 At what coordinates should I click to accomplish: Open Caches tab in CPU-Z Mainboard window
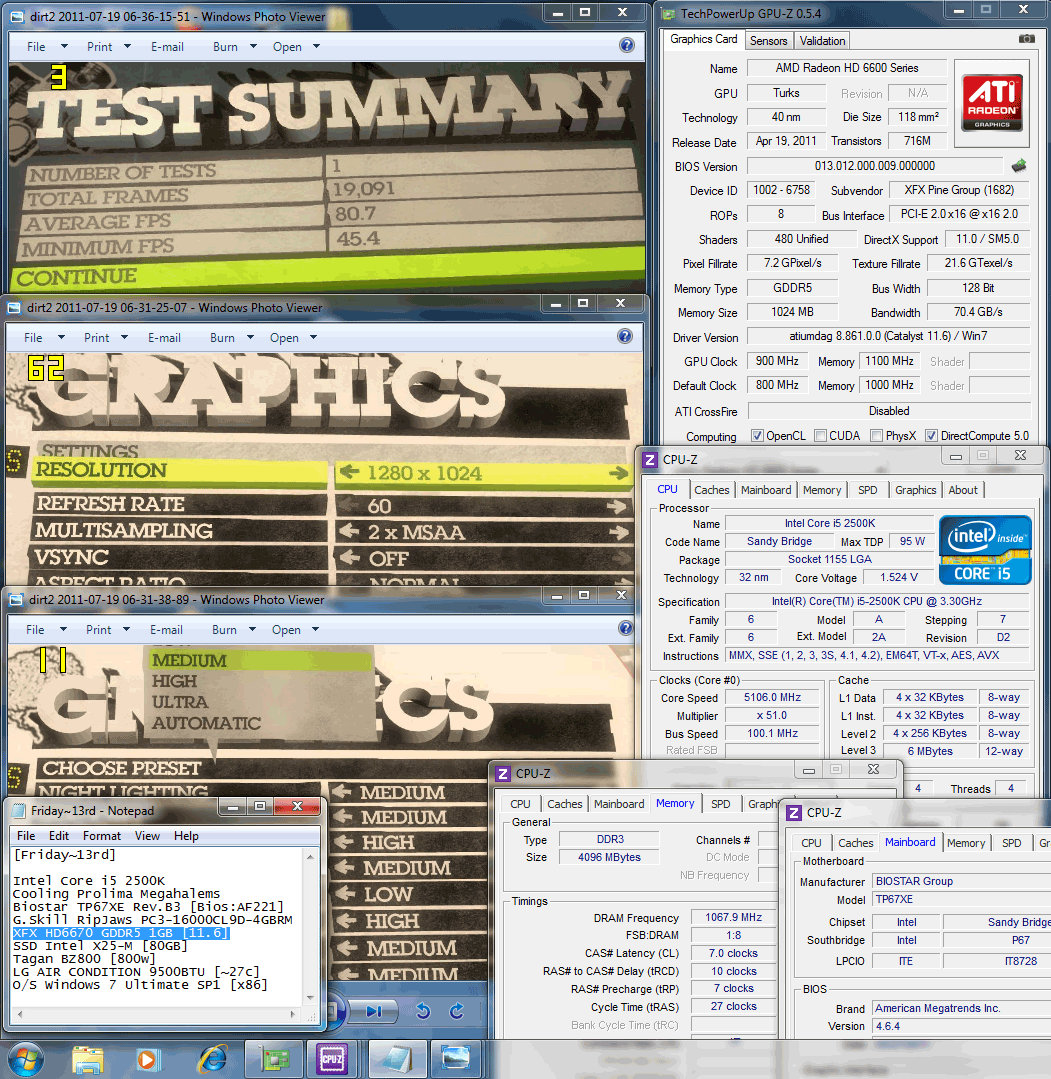pos(856,843)
